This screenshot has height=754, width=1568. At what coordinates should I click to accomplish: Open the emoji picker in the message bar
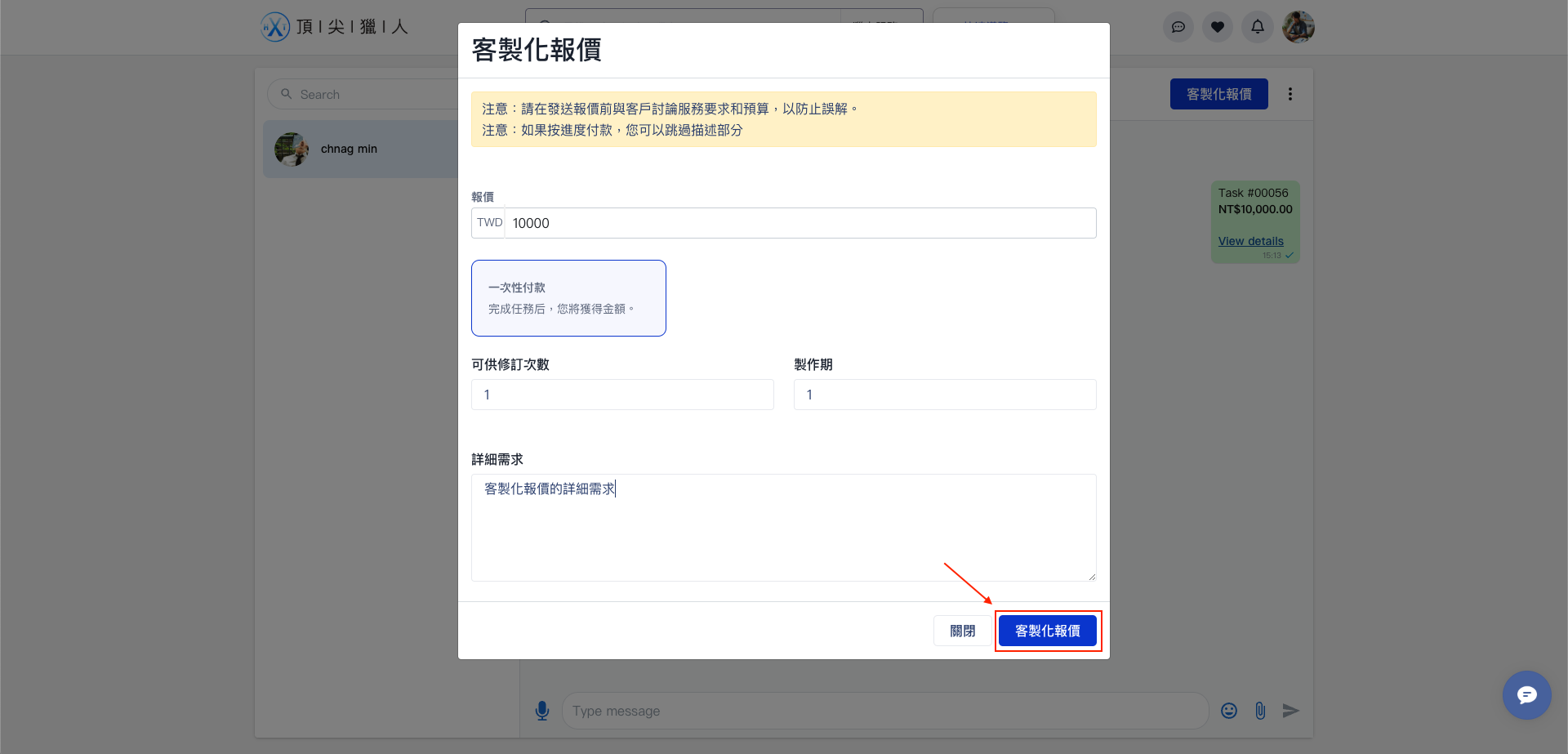point(1228,711)
